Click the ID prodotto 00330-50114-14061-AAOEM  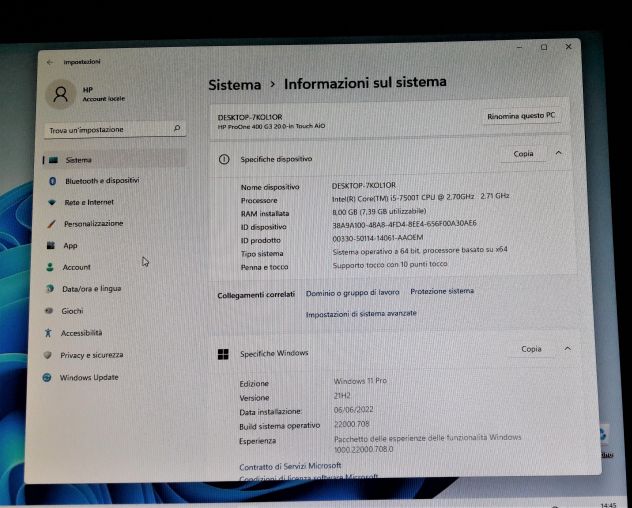point(378,238)
